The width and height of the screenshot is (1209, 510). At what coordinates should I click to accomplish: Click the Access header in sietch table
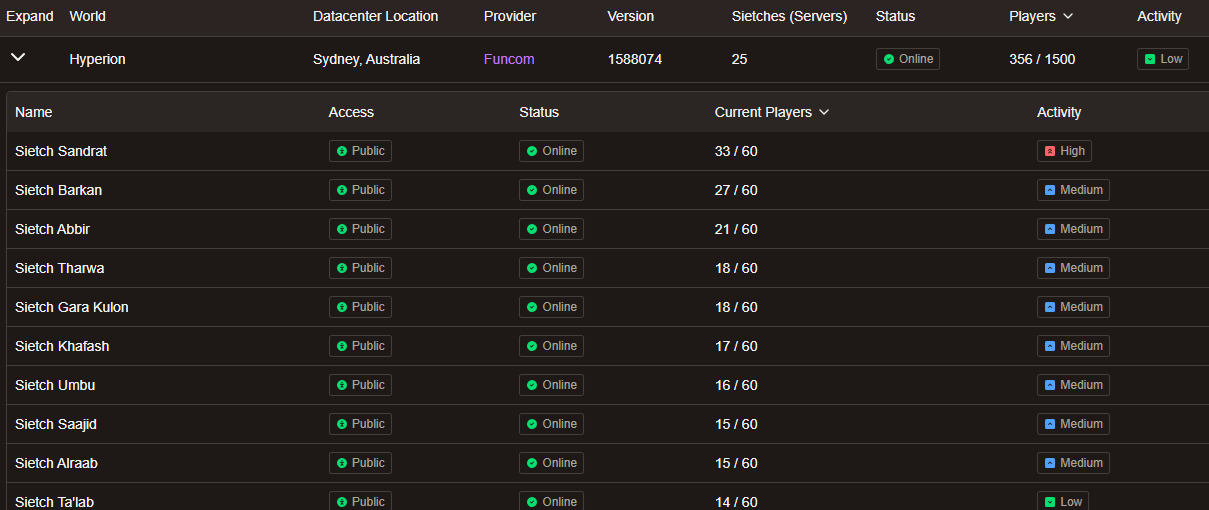click(x=352, y=112)
